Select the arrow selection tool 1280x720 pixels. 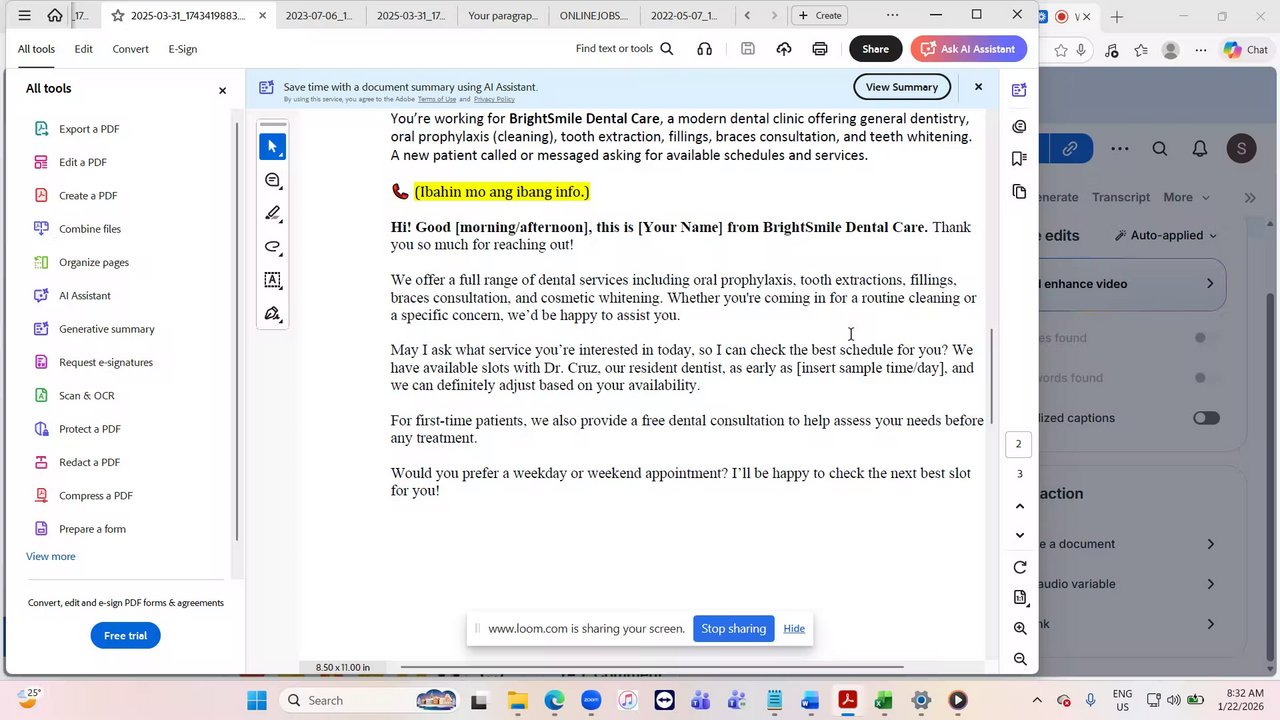272,147
